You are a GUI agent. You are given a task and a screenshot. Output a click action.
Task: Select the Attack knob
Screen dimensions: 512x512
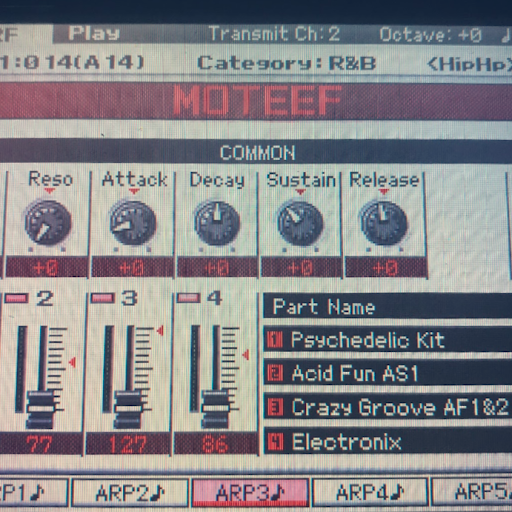coord(133,223)
